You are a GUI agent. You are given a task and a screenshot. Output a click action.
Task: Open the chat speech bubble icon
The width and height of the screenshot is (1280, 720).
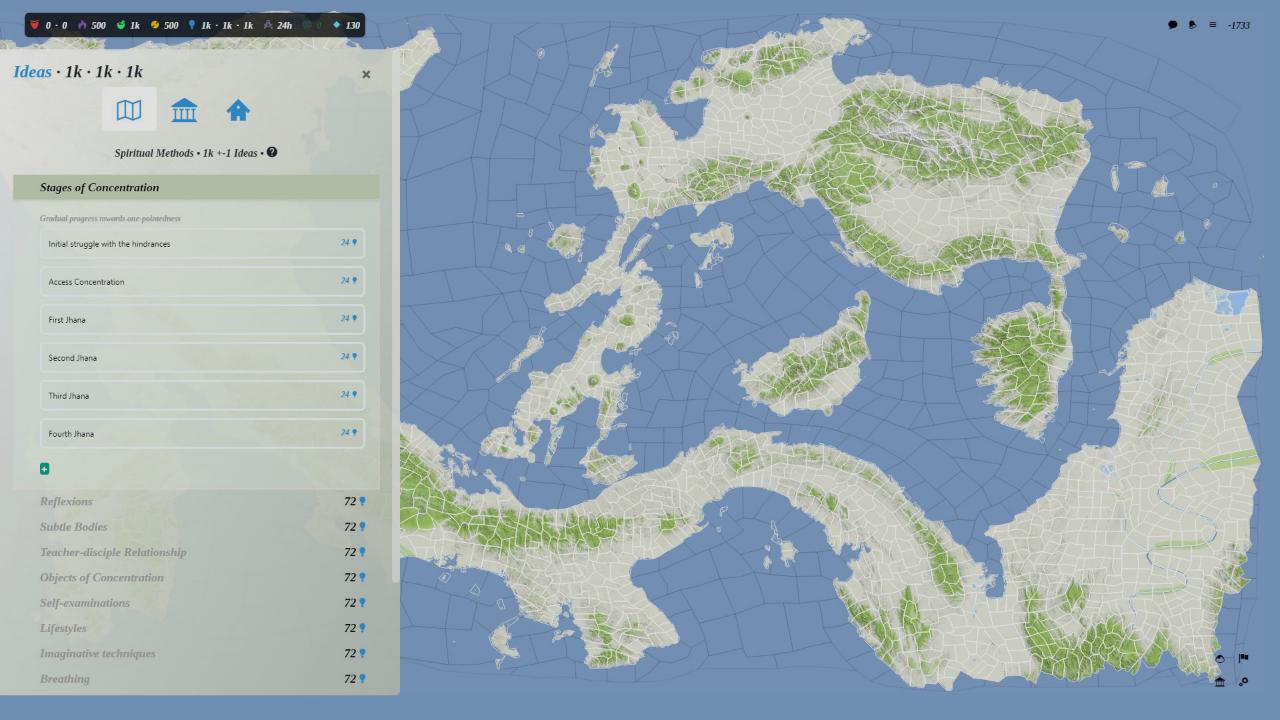pyautogui.click(x=1173, y=25)
